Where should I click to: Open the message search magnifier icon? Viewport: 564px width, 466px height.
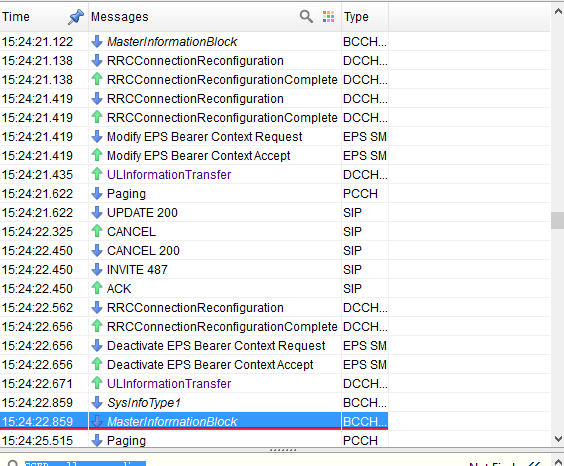306,17
